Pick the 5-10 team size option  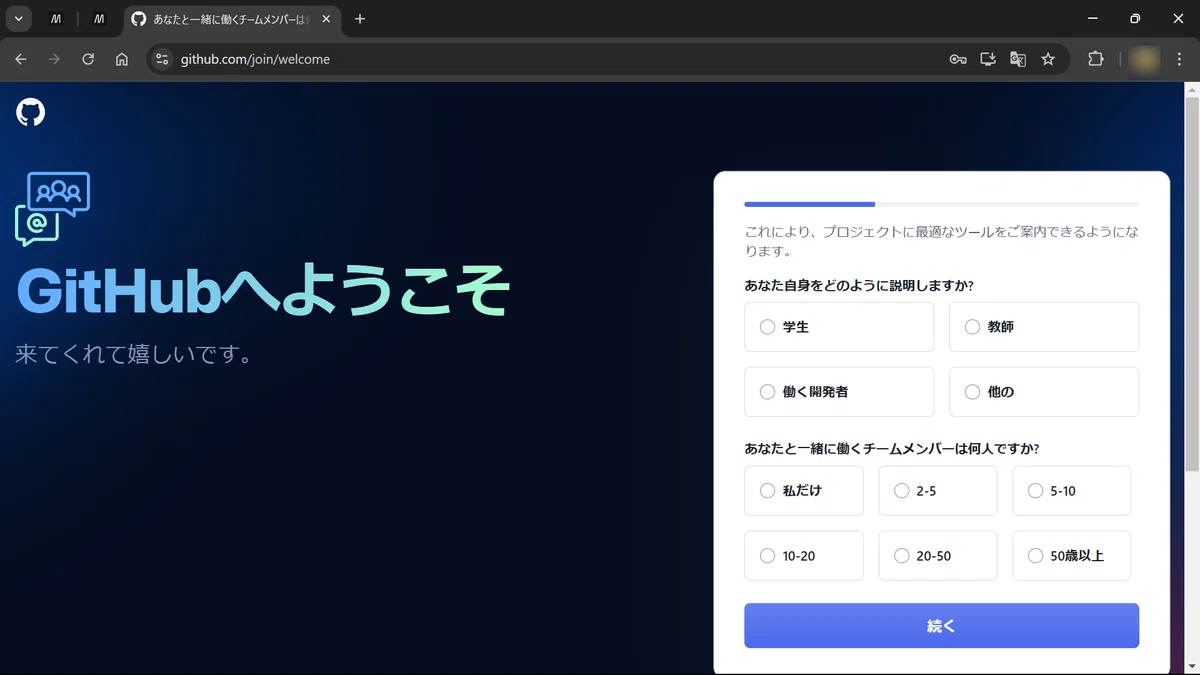pos(1072,491)
